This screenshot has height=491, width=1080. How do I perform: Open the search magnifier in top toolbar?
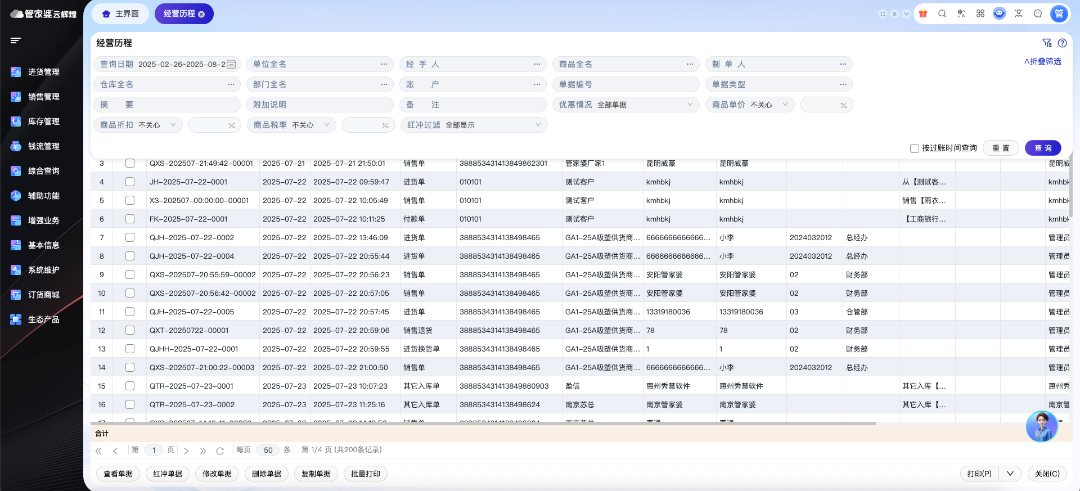942,14
